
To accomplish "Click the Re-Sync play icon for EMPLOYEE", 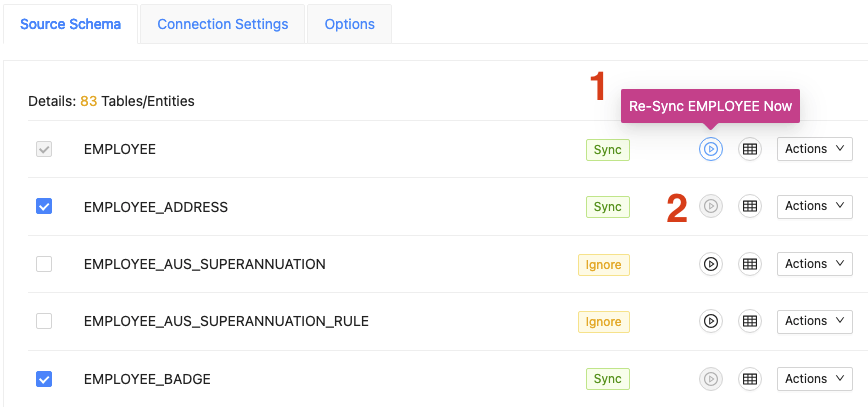I will point(710,150).
